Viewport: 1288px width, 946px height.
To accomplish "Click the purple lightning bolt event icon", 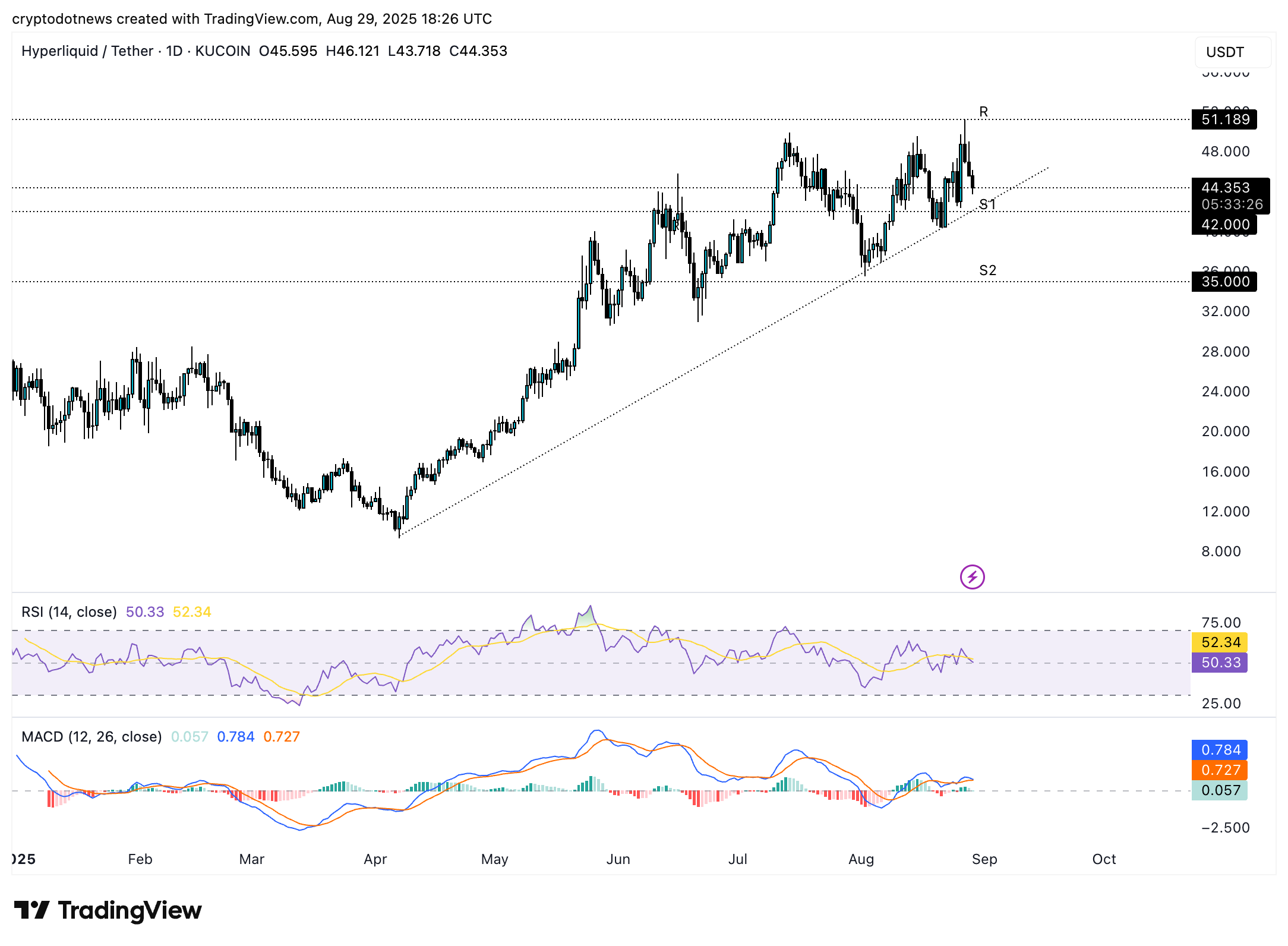I will pyautogui.click(x=972, y=576).
